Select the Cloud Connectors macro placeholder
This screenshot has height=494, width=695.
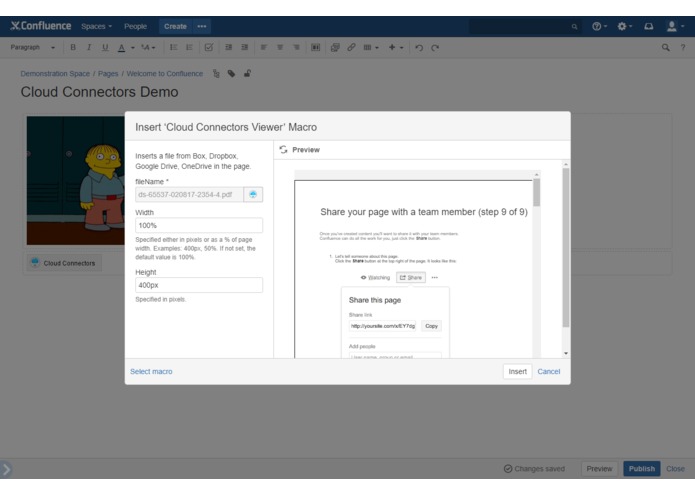point(64,263)
